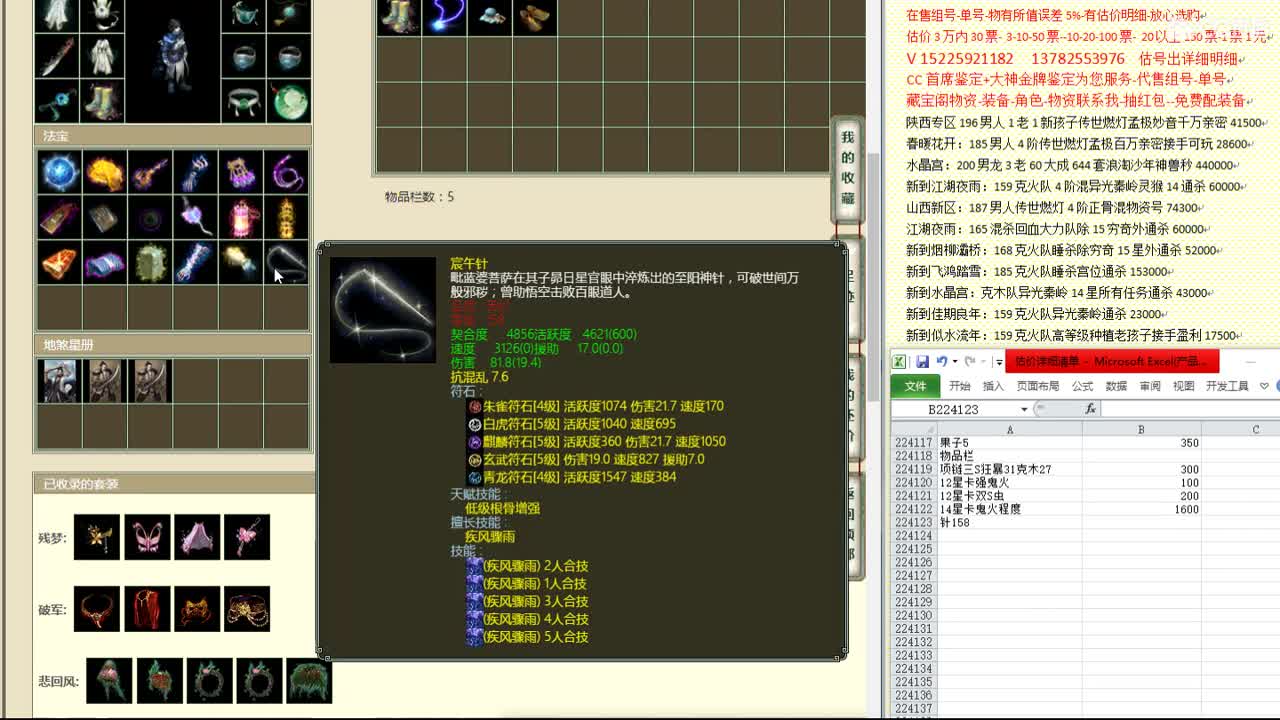
Task: Click cell containing 果子5
Action: 1010,443
